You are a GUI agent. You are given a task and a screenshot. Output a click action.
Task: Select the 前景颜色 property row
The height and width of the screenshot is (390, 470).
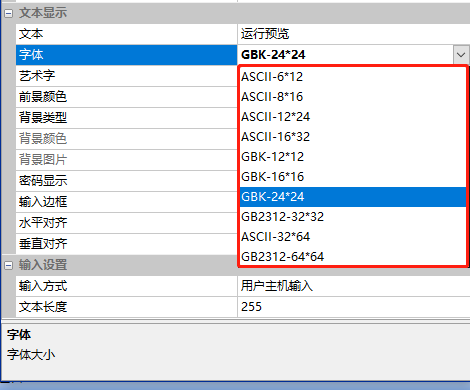126,97
